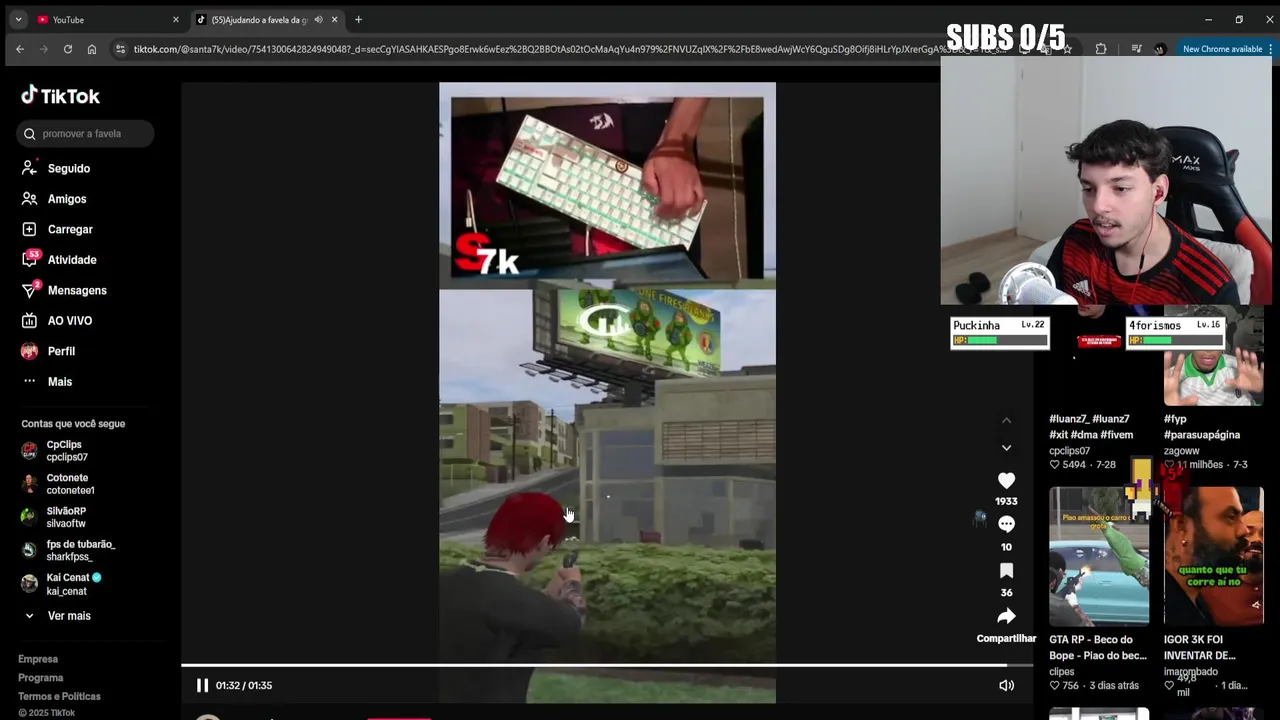This screenshot has height=720, width=1280.
Task: Reload the page
Action: [x=68, y=49]
